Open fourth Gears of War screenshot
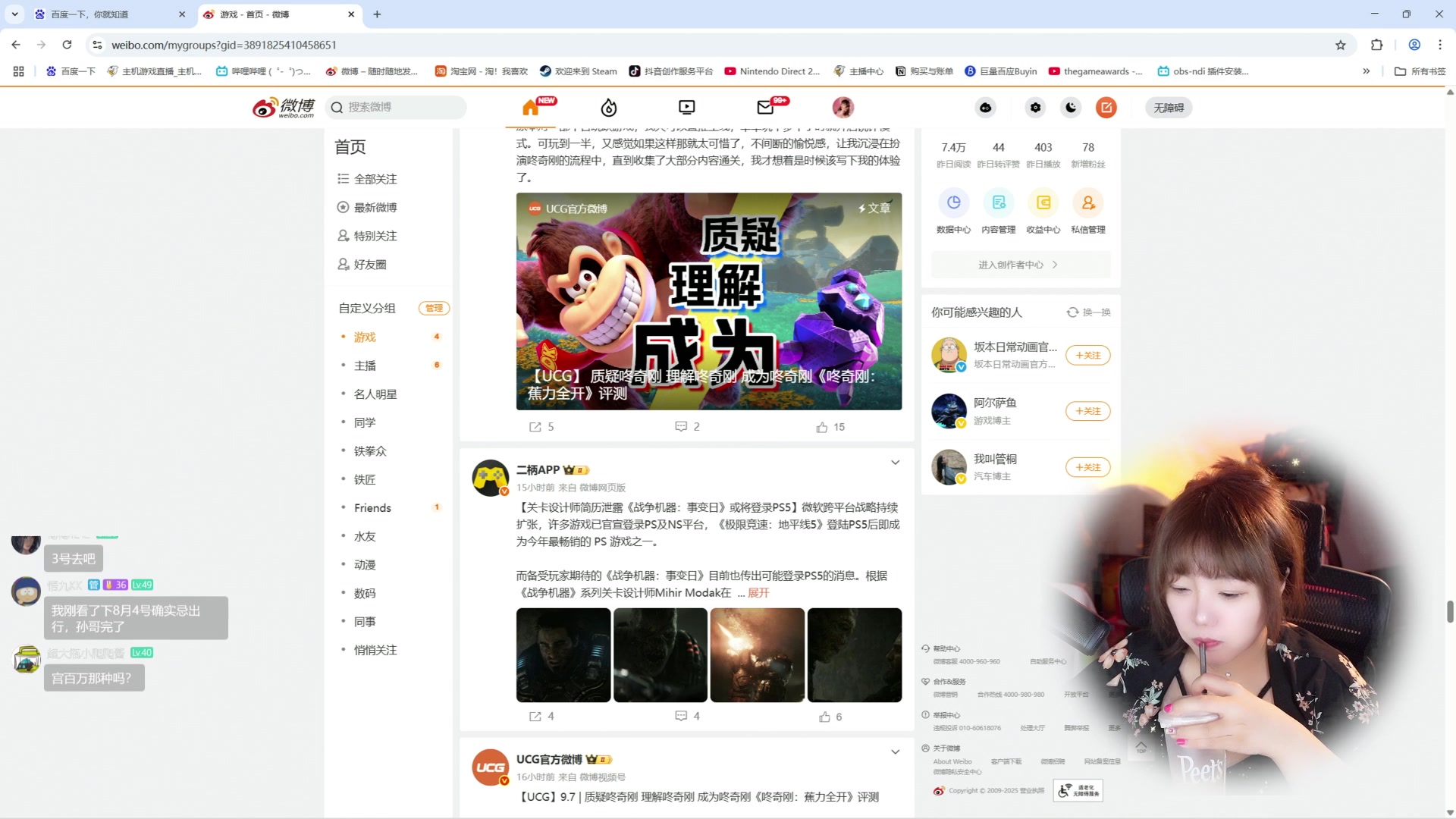Viewport: 1456px width, 819px height. click(855, 655)
